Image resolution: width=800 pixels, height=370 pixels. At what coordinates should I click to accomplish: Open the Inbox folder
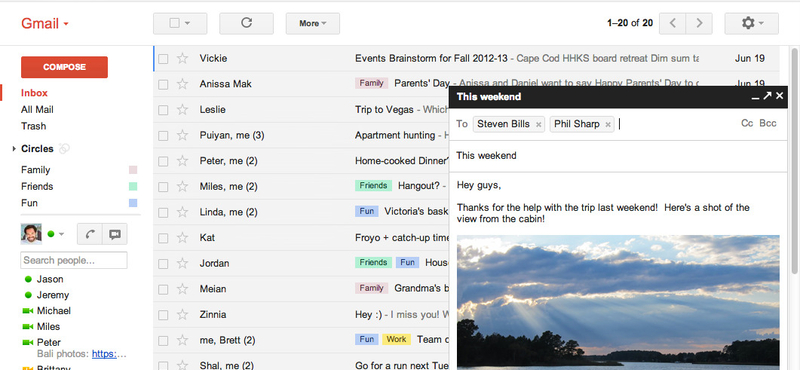[34, 93]
